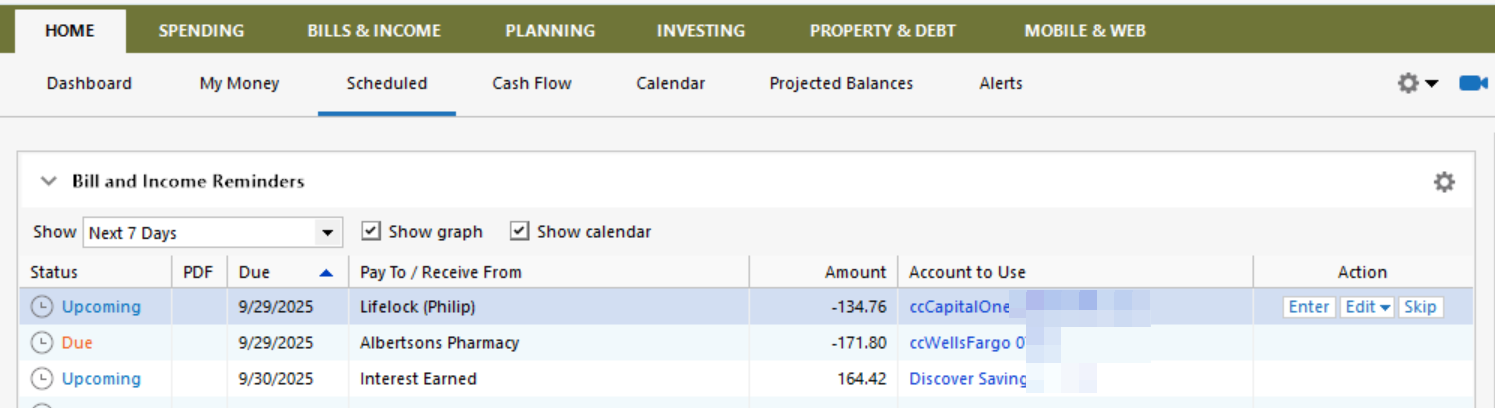The width and height of the screenshot is (1495, 408).
Task: Open the Cash Flow subtab
Action: click(532, 84)
